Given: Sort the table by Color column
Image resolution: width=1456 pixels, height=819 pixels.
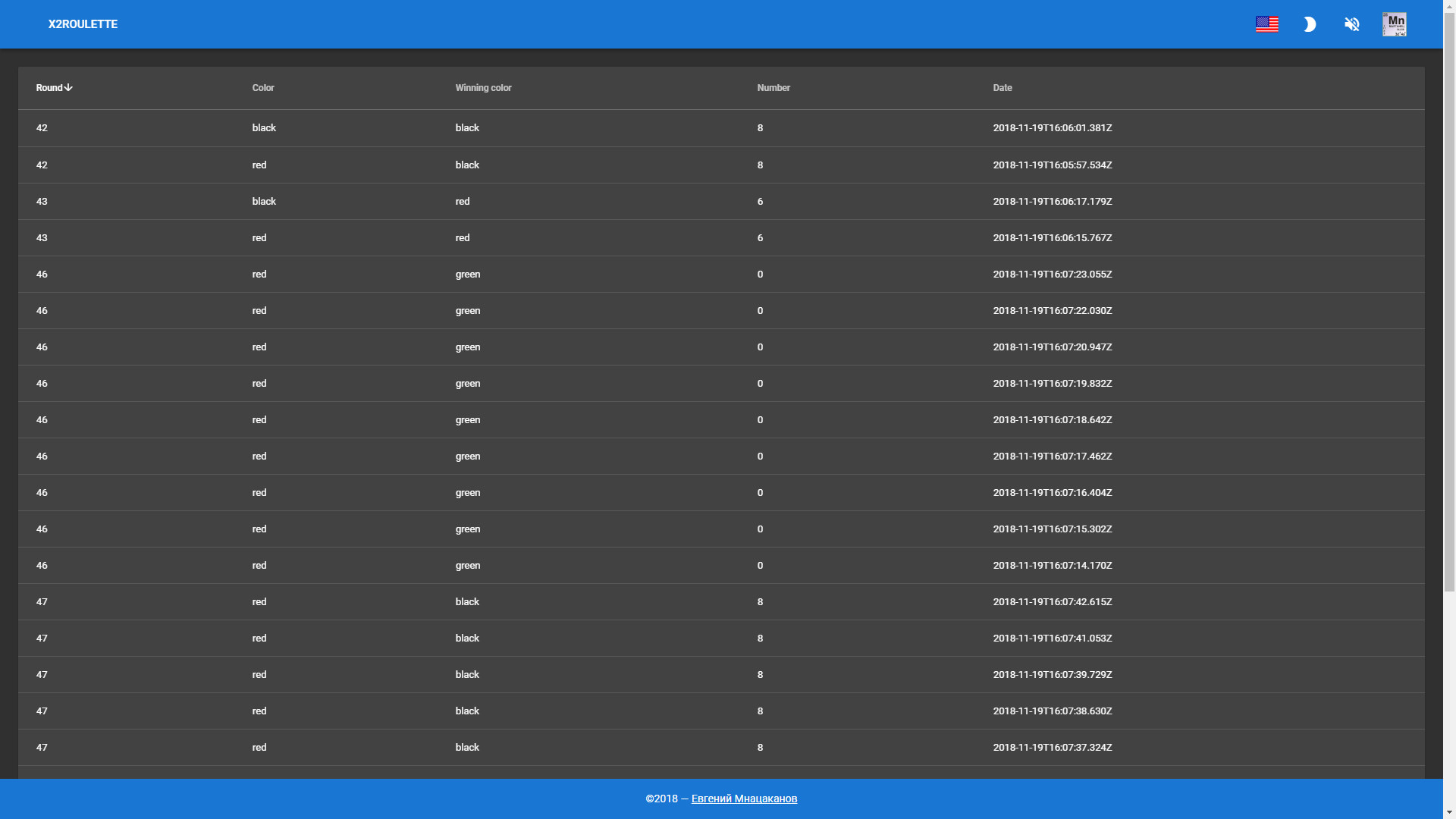Looking at the screenshot, I should click(x=263, y=87).
